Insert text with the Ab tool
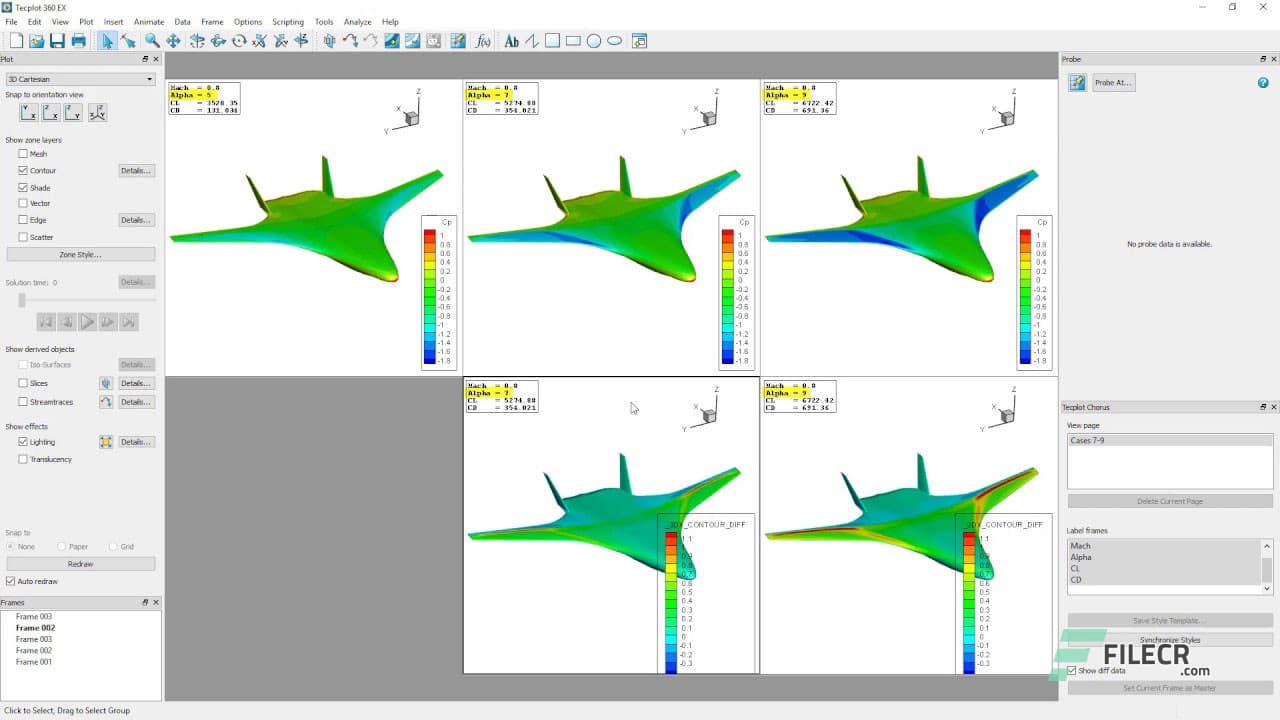This screenshot has width=1280, height=720. [511, 41]
